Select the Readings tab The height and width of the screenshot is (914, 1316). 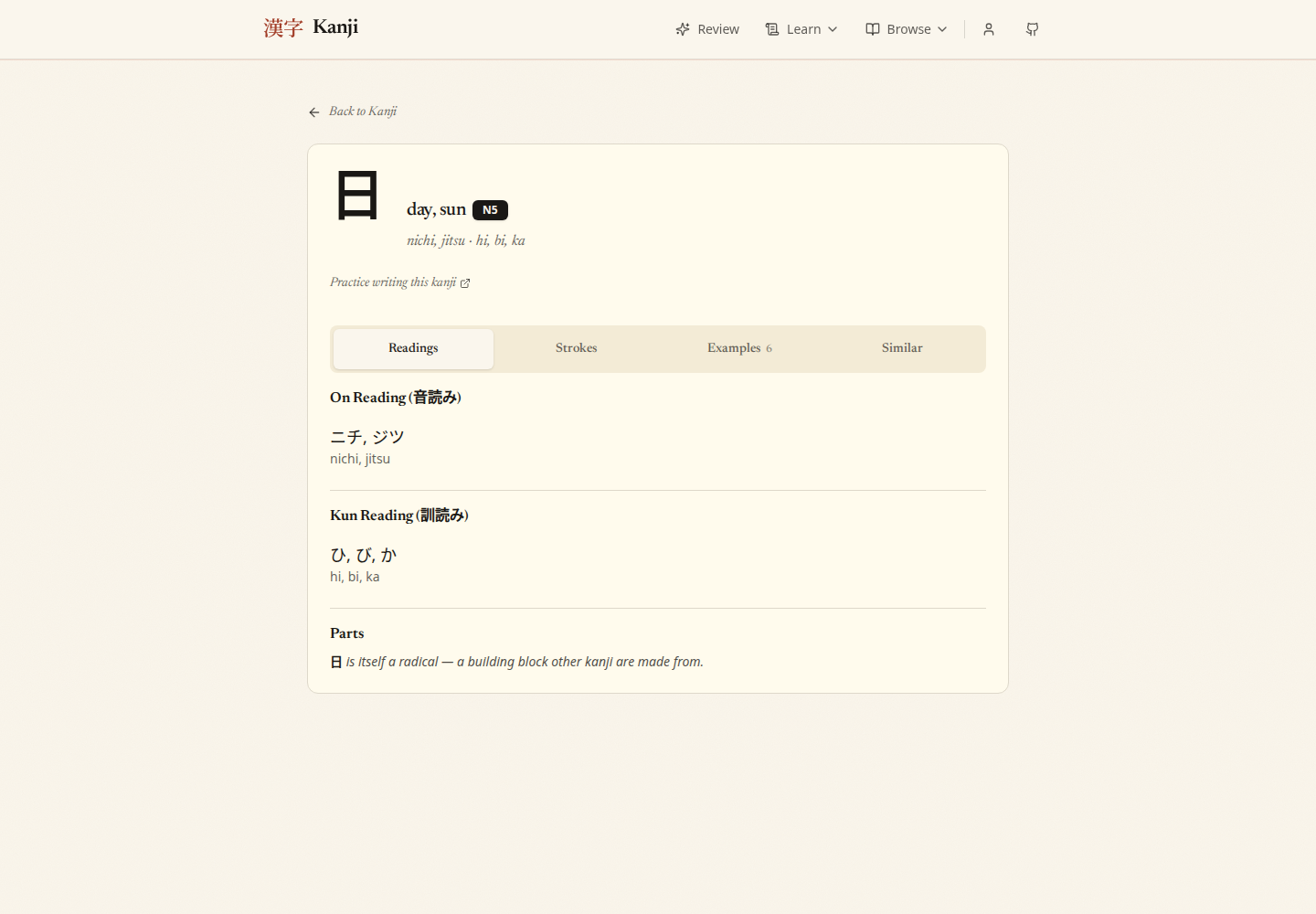pyautogui.click(x=413, y=348)
